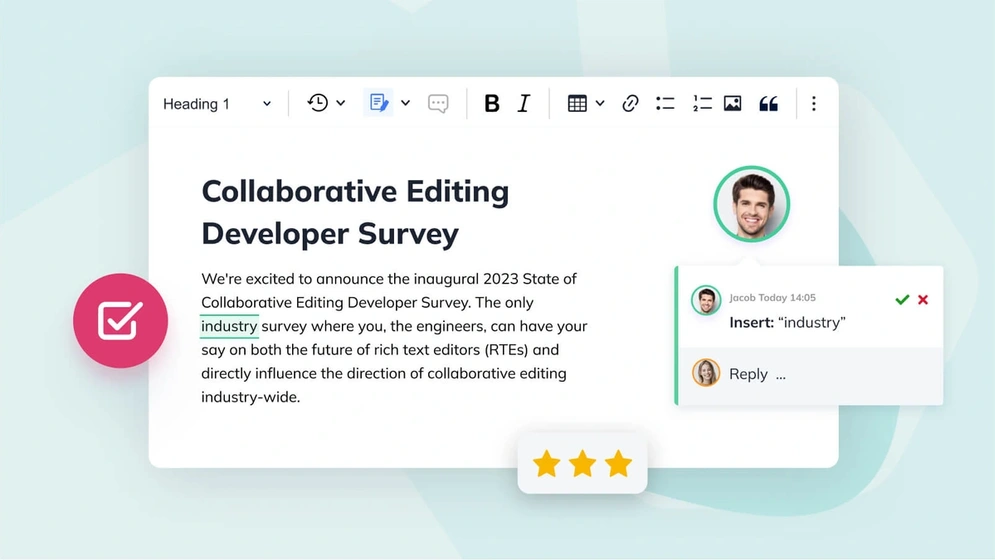Click the insert table icon
The width and height of the screenshot is (995, 560).
tap(577, 103)
